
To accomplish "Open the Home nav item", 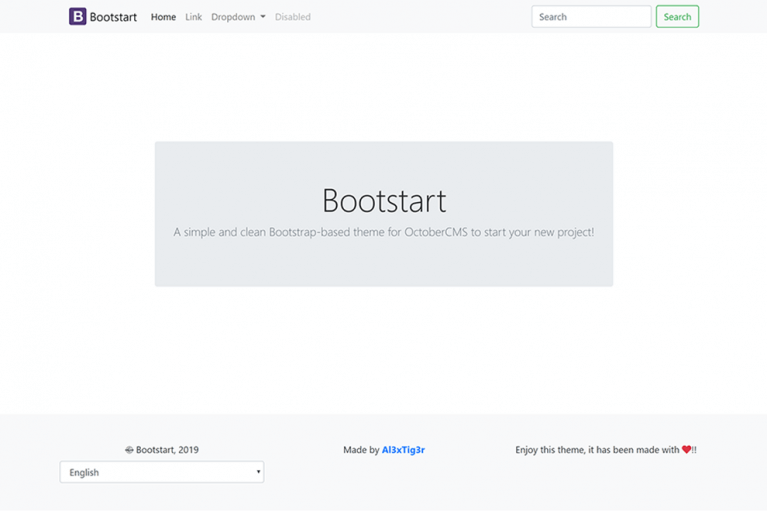I will pos(163,17).
